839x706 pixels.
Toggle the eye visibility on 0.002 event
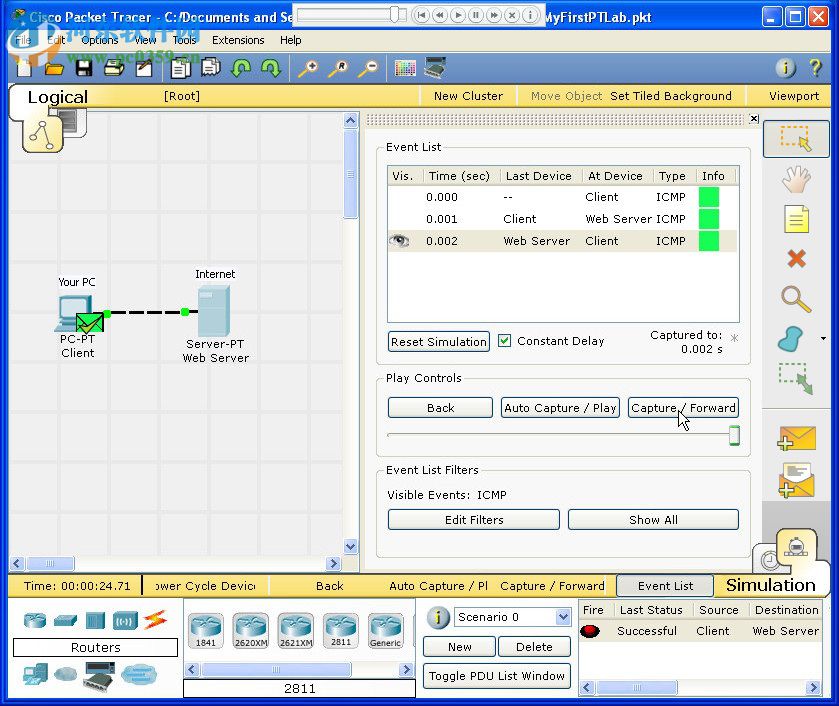pos(400,241)
